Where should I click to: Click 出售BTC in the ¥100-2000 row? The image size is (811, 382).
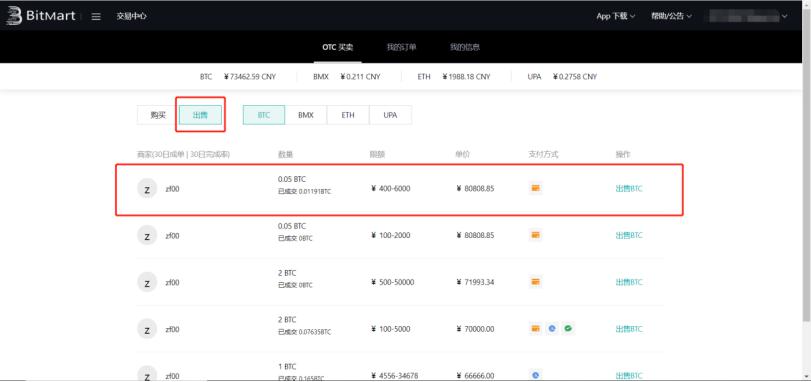[629, 235]
